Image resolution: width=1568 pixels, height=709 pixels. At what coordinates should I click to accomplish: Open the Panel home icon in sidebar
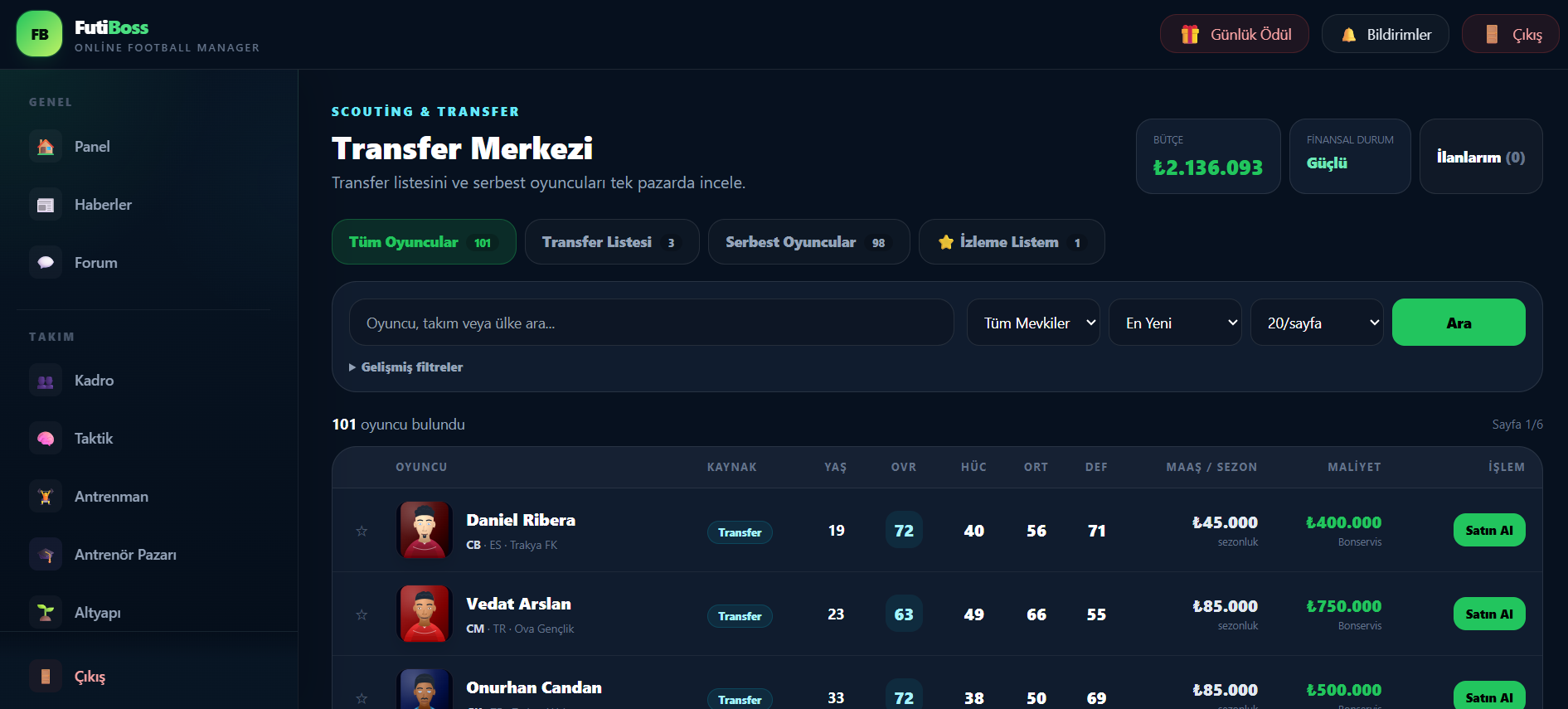pos(46,147)
